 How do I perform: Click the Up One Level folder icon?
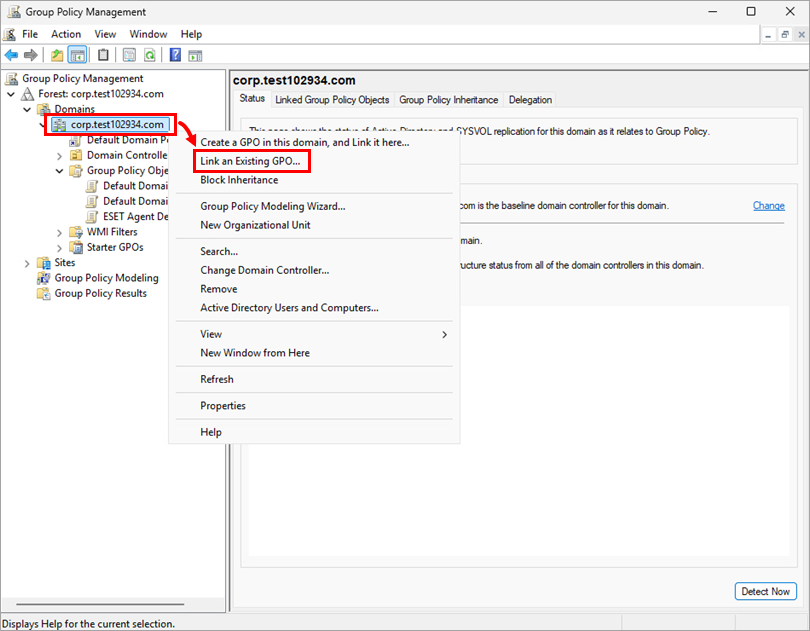57,55
